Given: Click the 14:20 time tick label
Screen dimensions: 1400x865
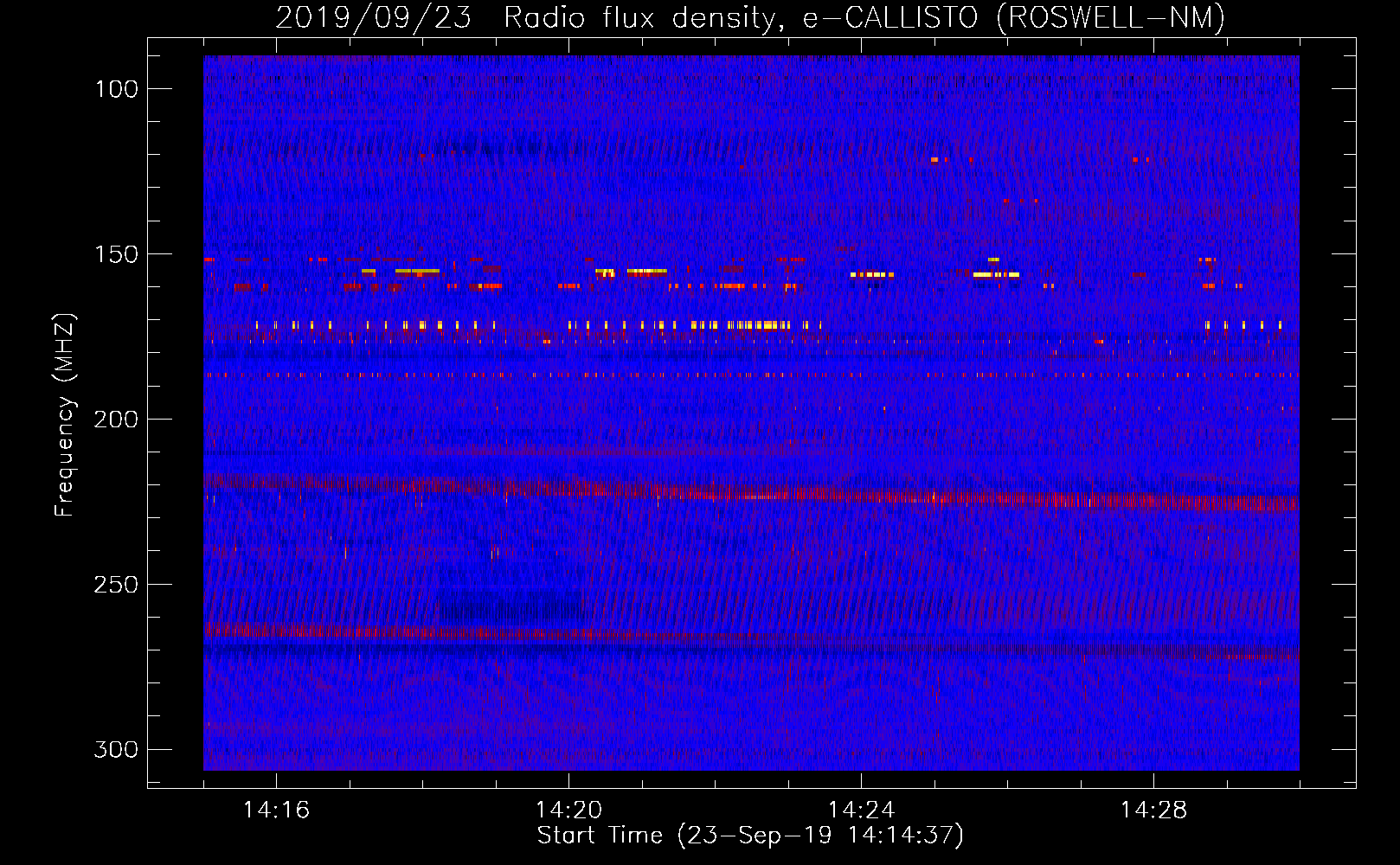Looking at the screenshot, I should [568, 811].
